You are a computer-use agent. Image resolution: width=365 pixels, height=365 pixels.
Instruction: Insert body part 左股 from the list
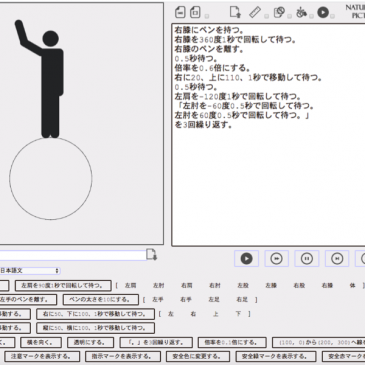click(243, 286)
